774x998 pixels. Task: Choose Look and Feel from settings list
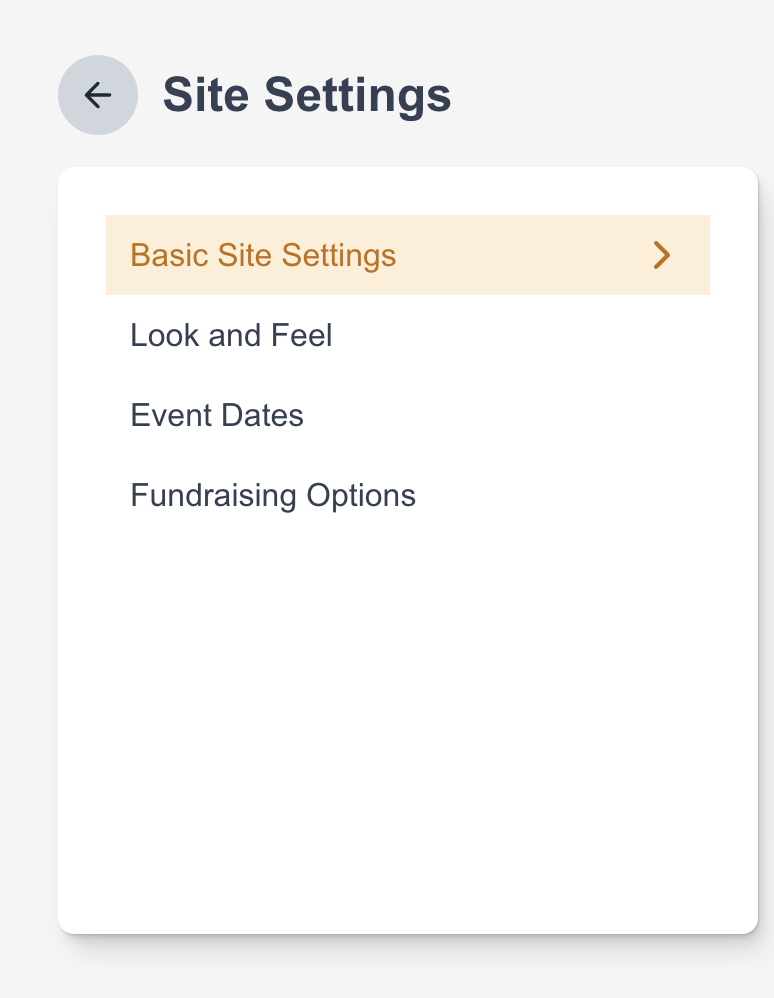pyautogui.click(x=231, y=335)
